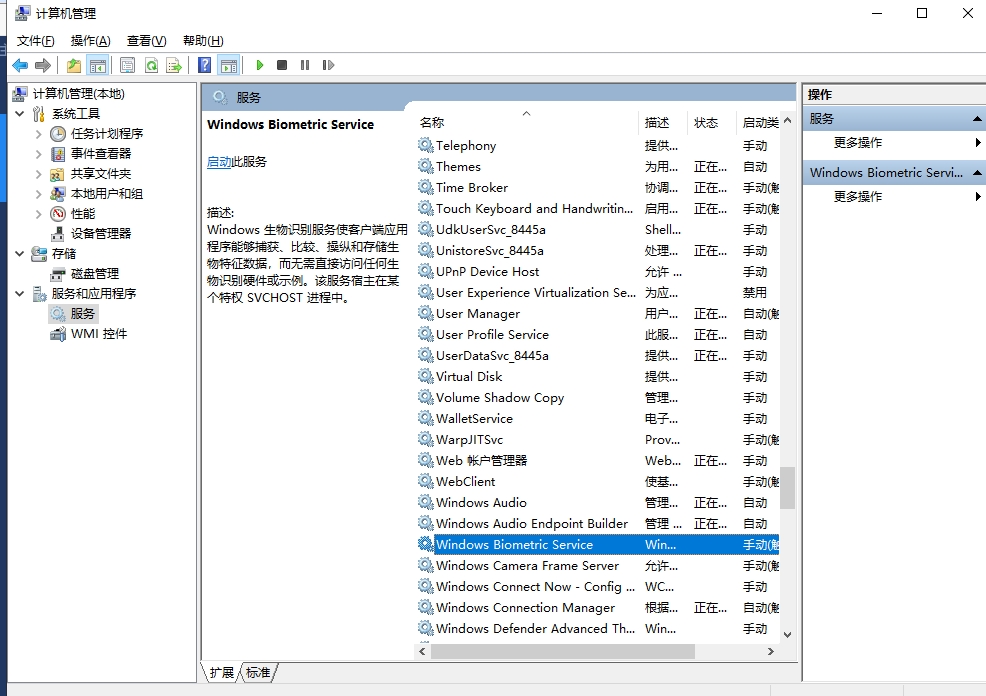
Task: Click the Help question mark icon
Action: (204, 65)
